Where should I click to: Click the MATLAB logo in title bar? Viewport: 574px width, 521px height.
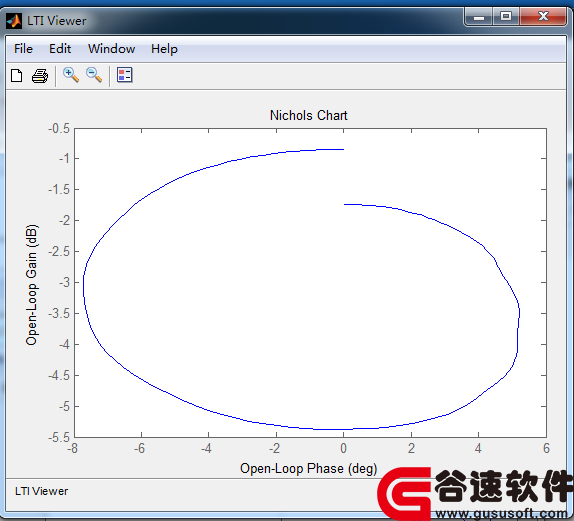14,21
